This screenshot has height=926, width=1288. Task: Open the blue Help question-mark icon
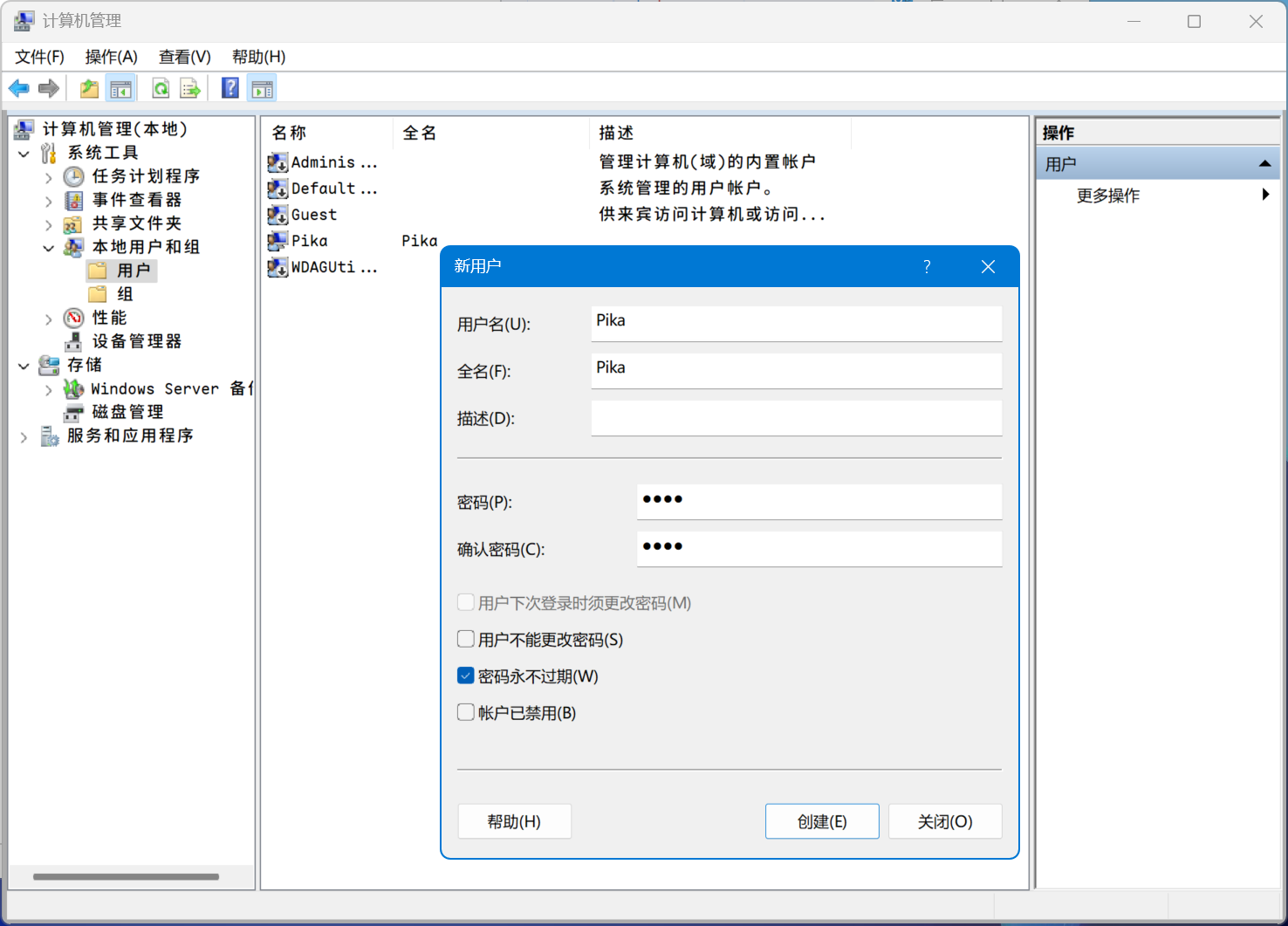230,88
